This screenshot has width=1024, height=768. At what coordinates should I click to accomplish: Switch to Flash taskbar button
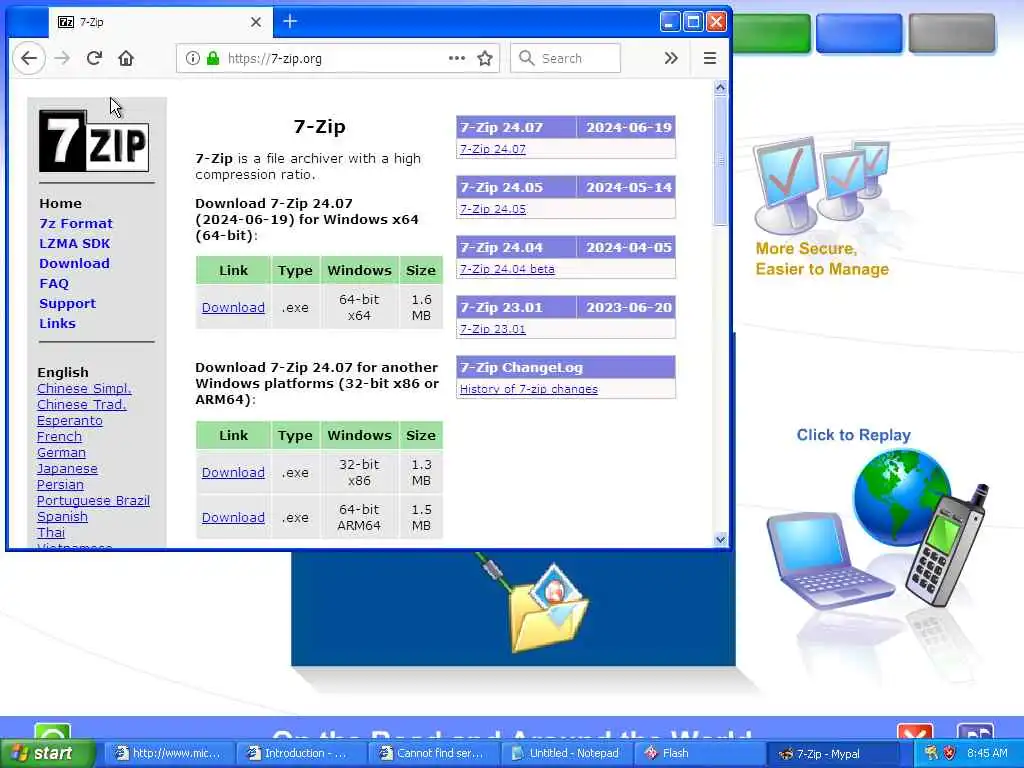click(x=697, y=753)
